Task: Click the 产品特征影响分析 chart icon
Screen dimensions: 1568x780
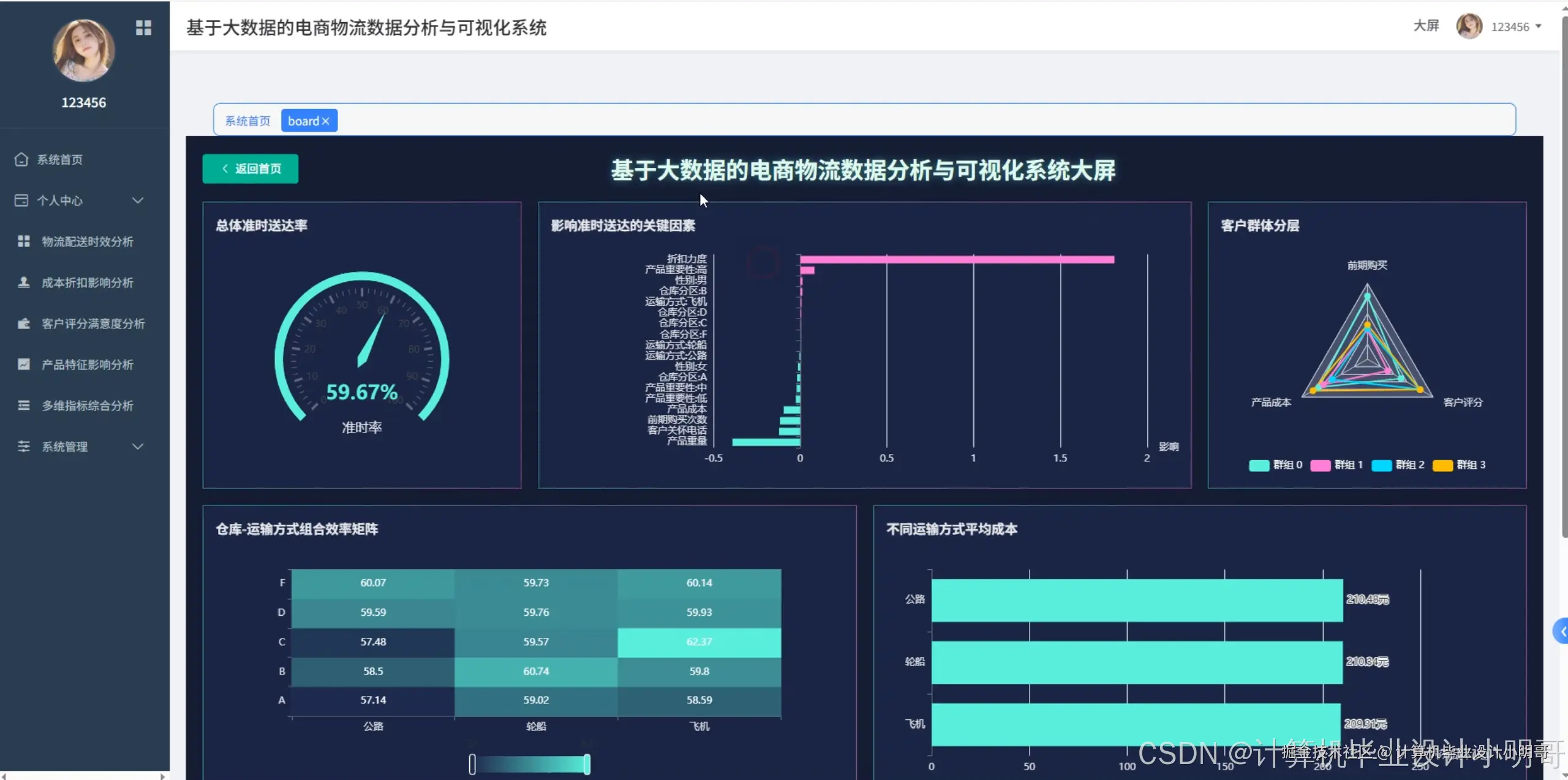Action: tap(24, 365)
